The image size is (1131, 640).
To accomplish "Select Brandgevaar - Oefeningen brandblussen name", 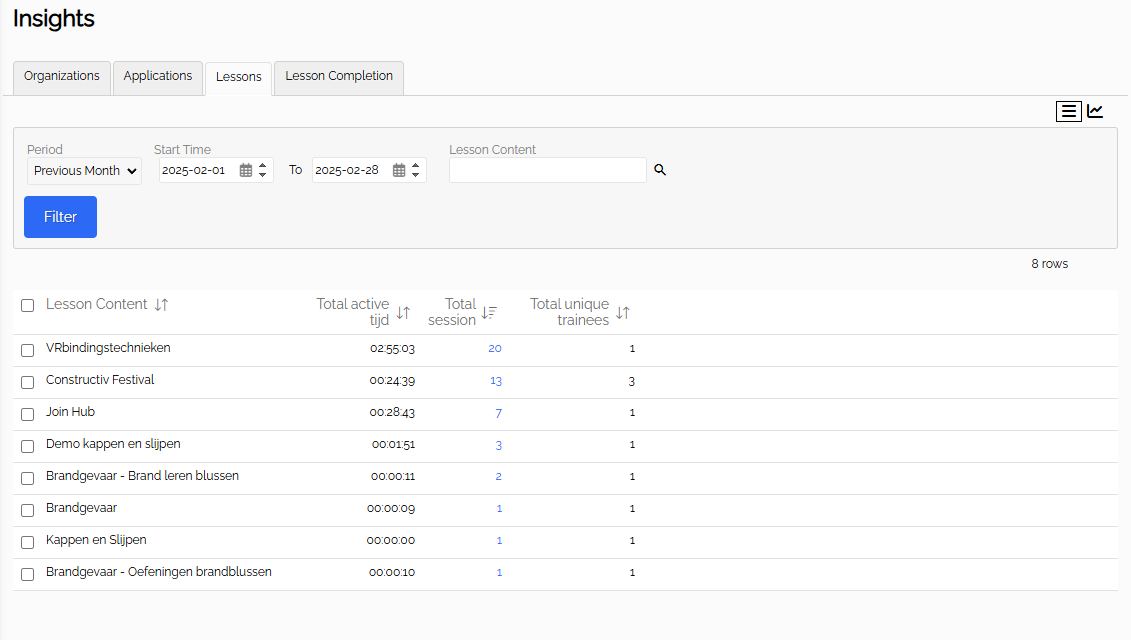I will tap(159, 571).
